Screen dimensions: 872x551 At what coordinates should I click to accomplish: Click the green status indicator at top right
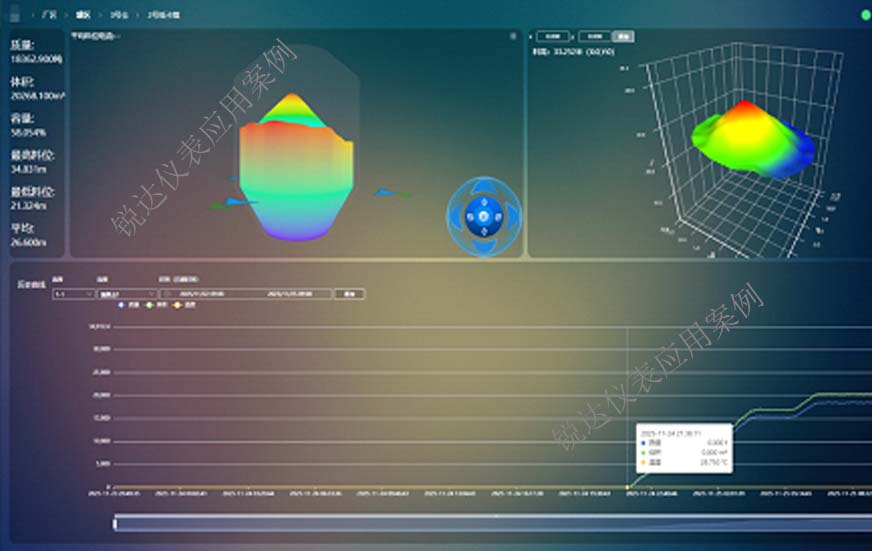865,16
